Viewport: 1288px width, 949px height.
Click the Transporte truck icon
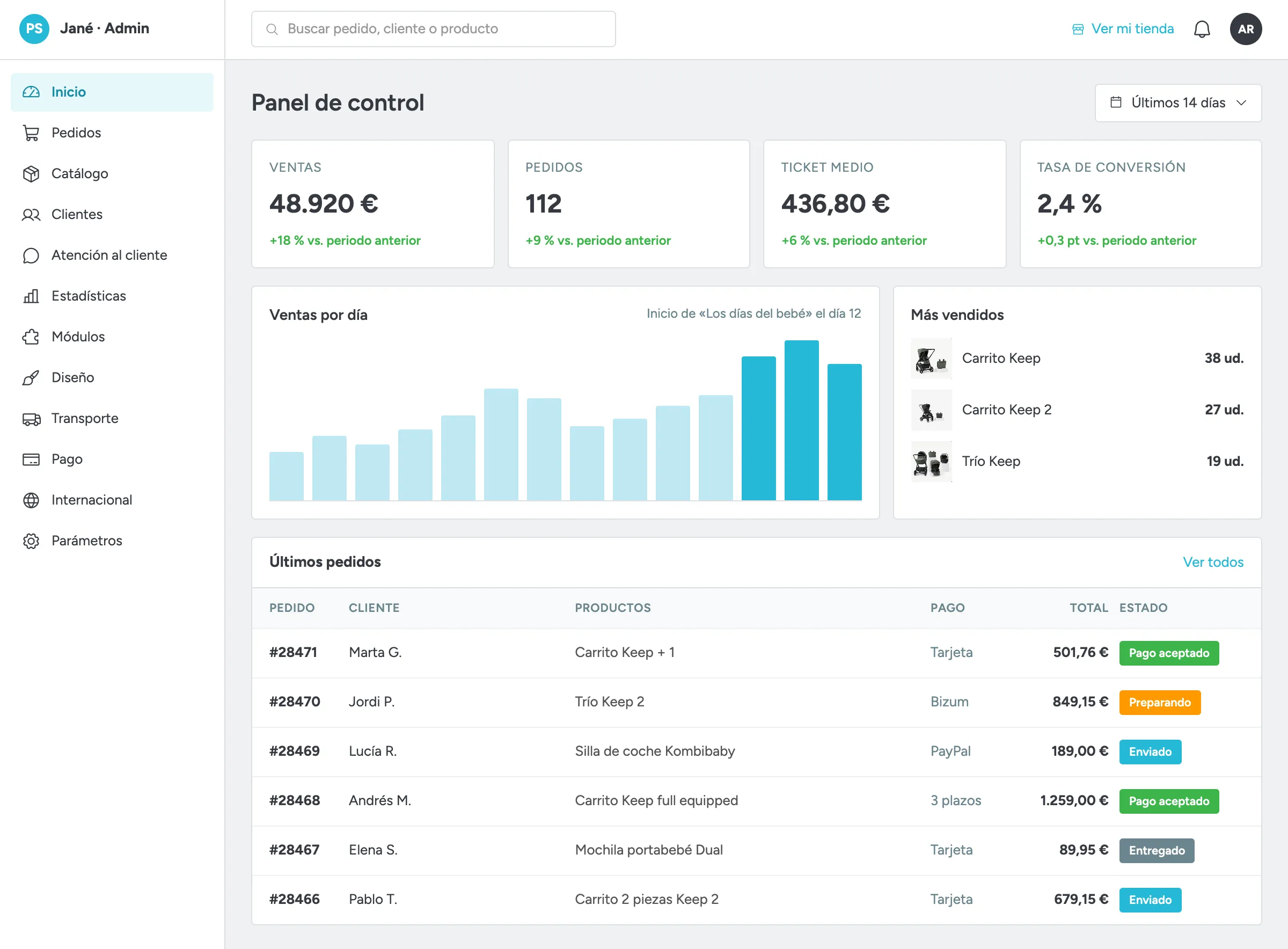[31, 418]
